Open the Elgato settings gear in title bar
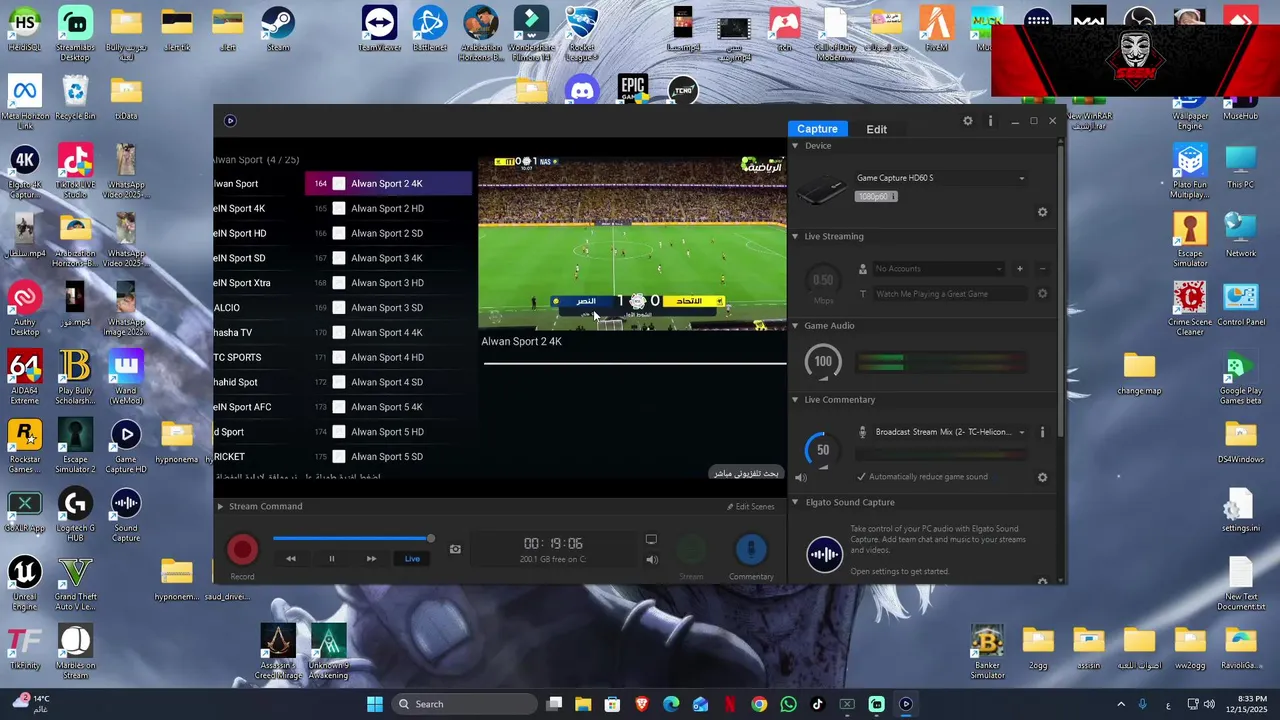Image resolution: width=1280 pixels, height=720 pixels. [967, 121]
